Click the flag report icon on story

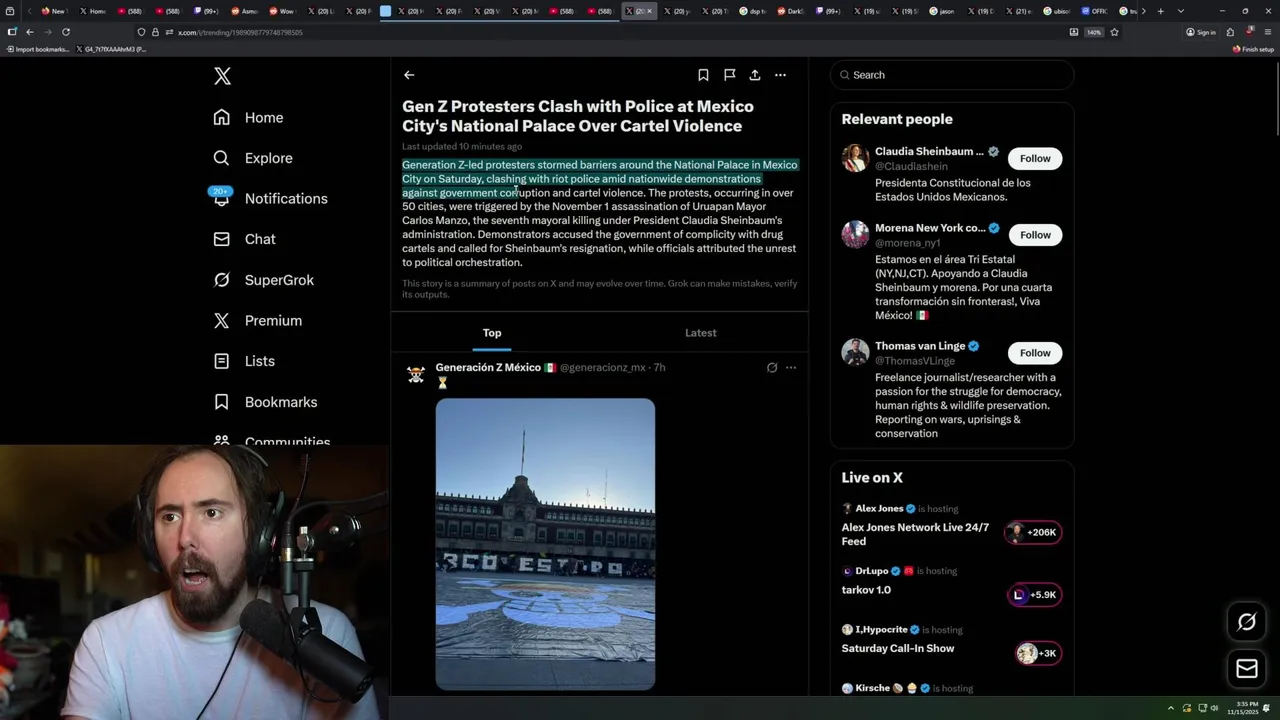pos(729,75)
